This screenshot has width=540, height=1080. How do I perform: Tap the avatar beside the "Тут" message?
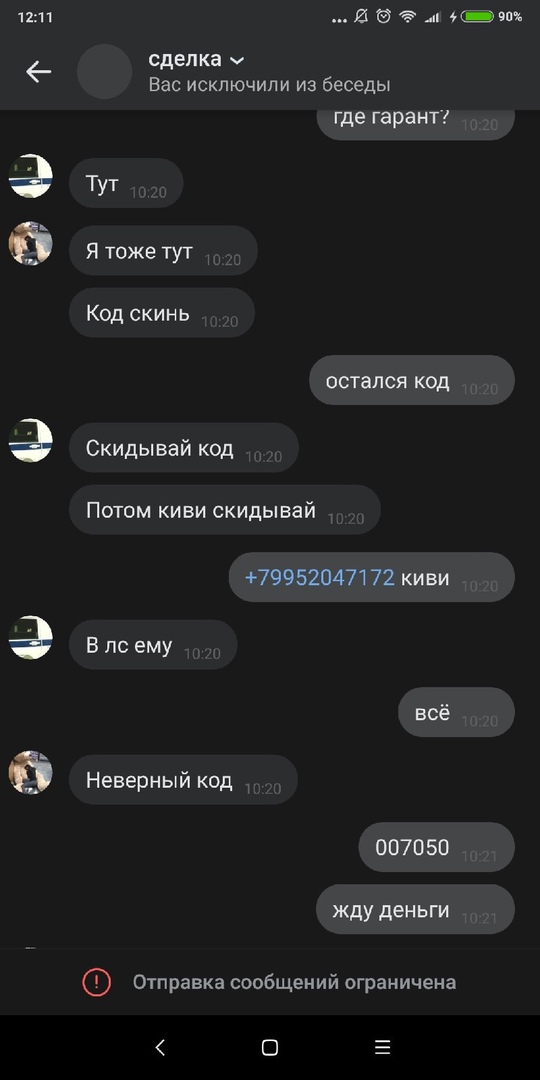tap(31, 176)
